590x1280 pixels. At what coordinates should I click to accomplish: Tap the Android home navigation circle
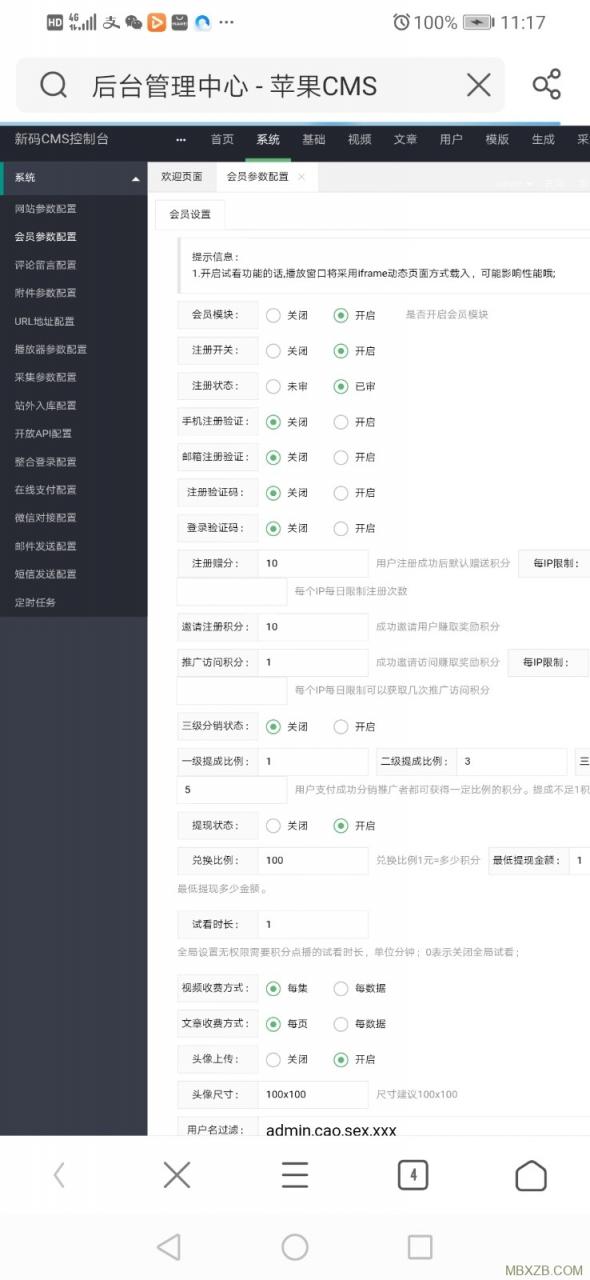click(295, 1247)
